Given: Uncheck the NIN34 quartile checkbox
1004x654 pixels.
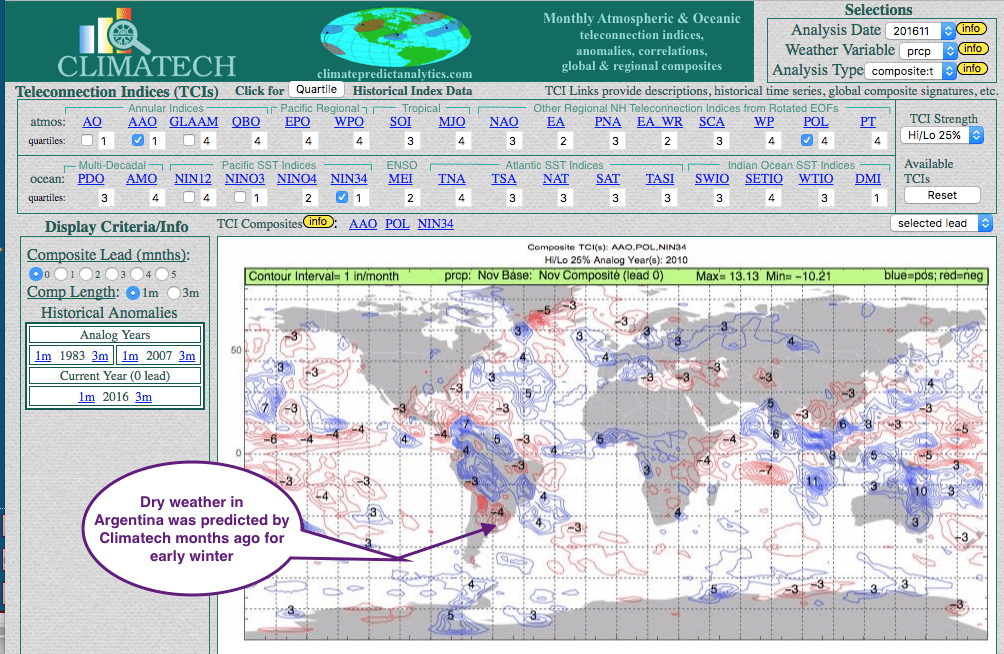Looking at the screenshot, I should coord(342,198).
